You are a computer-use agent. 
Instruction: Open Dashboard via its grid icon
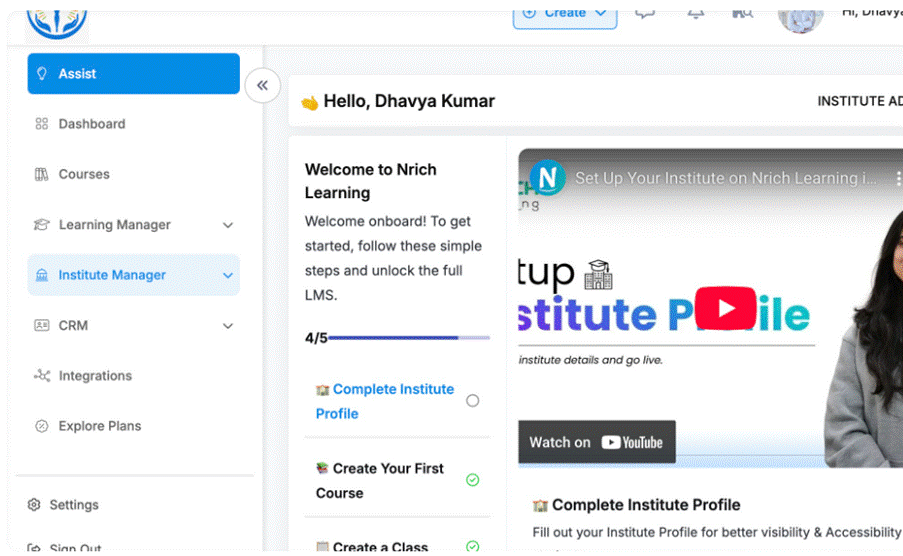pyautogui.click(x=42, y=124)
